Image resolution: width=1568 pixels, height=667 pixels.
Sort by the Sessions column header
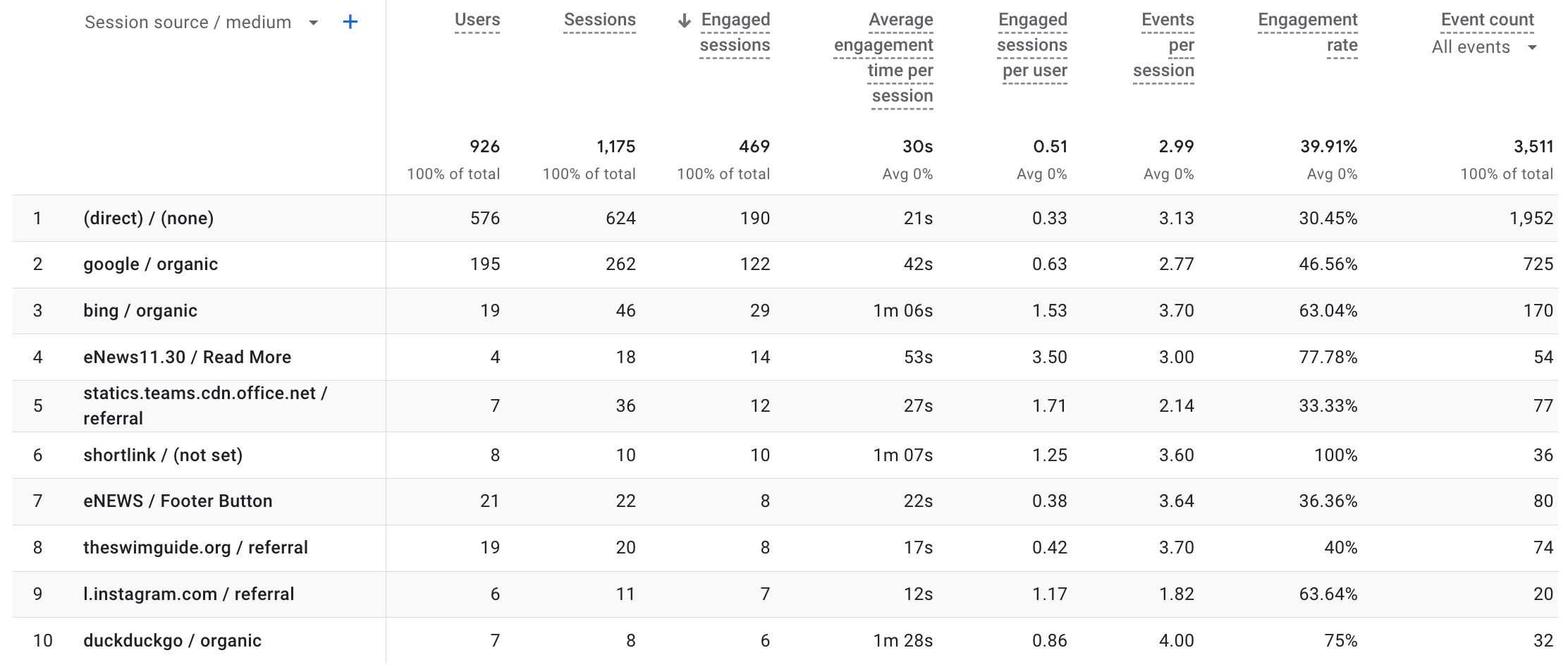coord(599,20)
